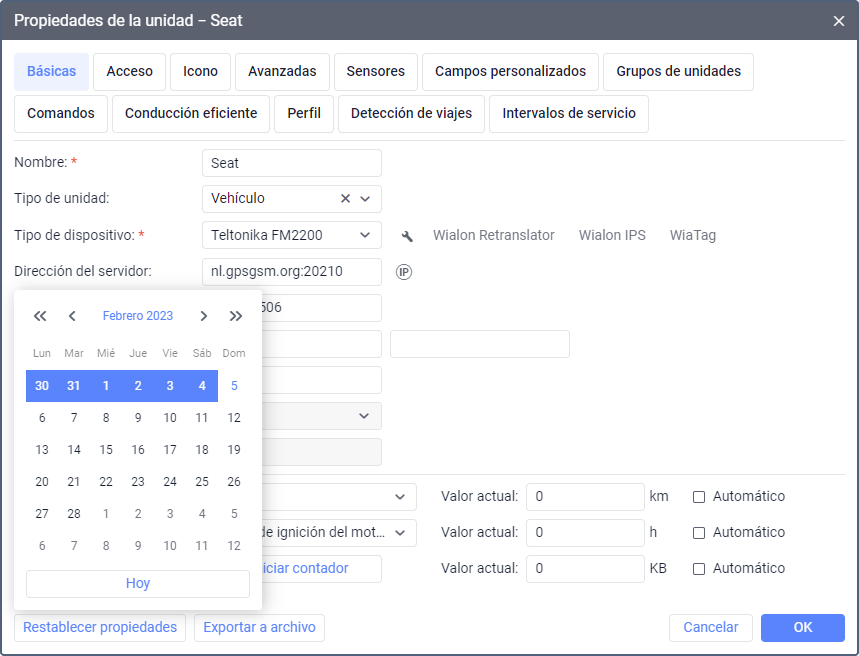Go to next month in calendar
This screenshot has height=656, width=859.
coord(204,316)
